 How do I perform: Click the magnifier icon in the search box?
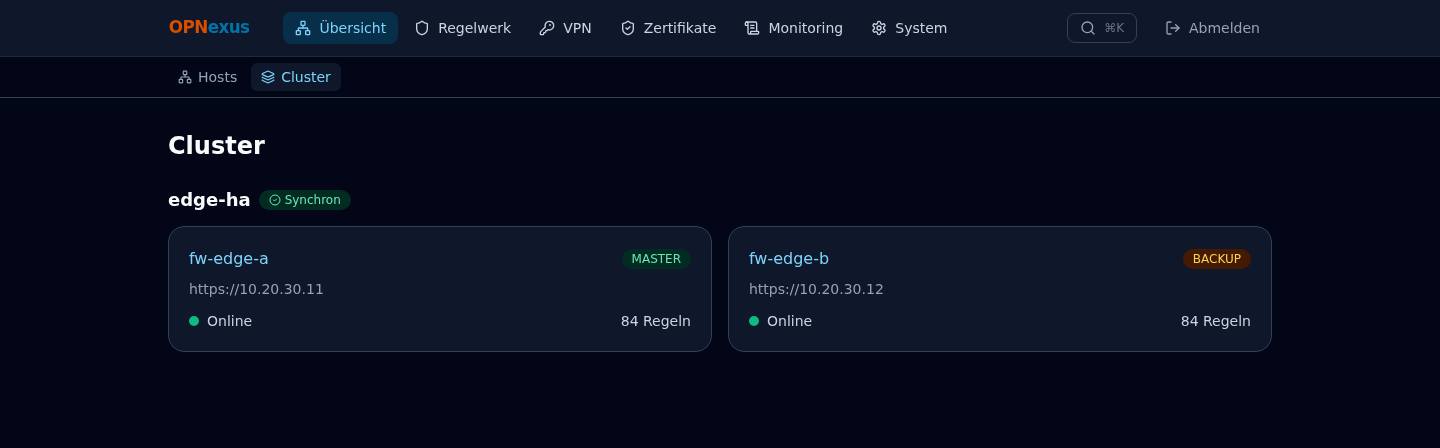(x=1088, y=28)
